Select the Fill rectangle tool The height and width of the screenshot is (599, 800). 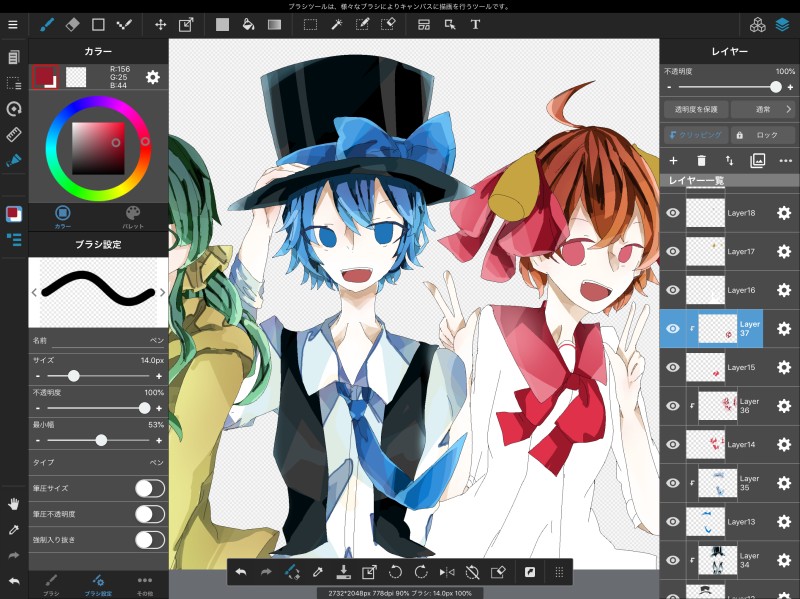(x=222, y=24)
